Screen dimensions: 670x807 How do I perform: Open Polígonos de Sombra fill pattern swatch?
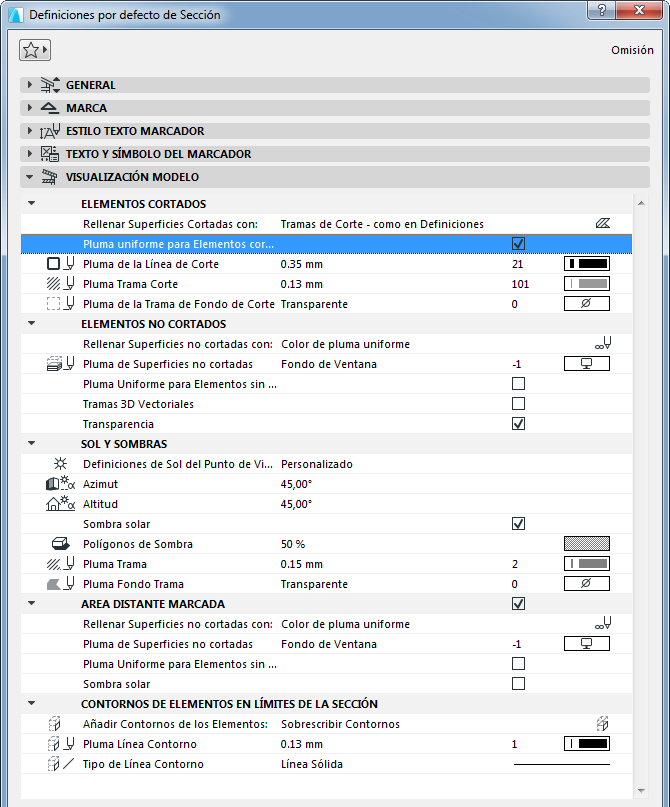coord(587,543)
